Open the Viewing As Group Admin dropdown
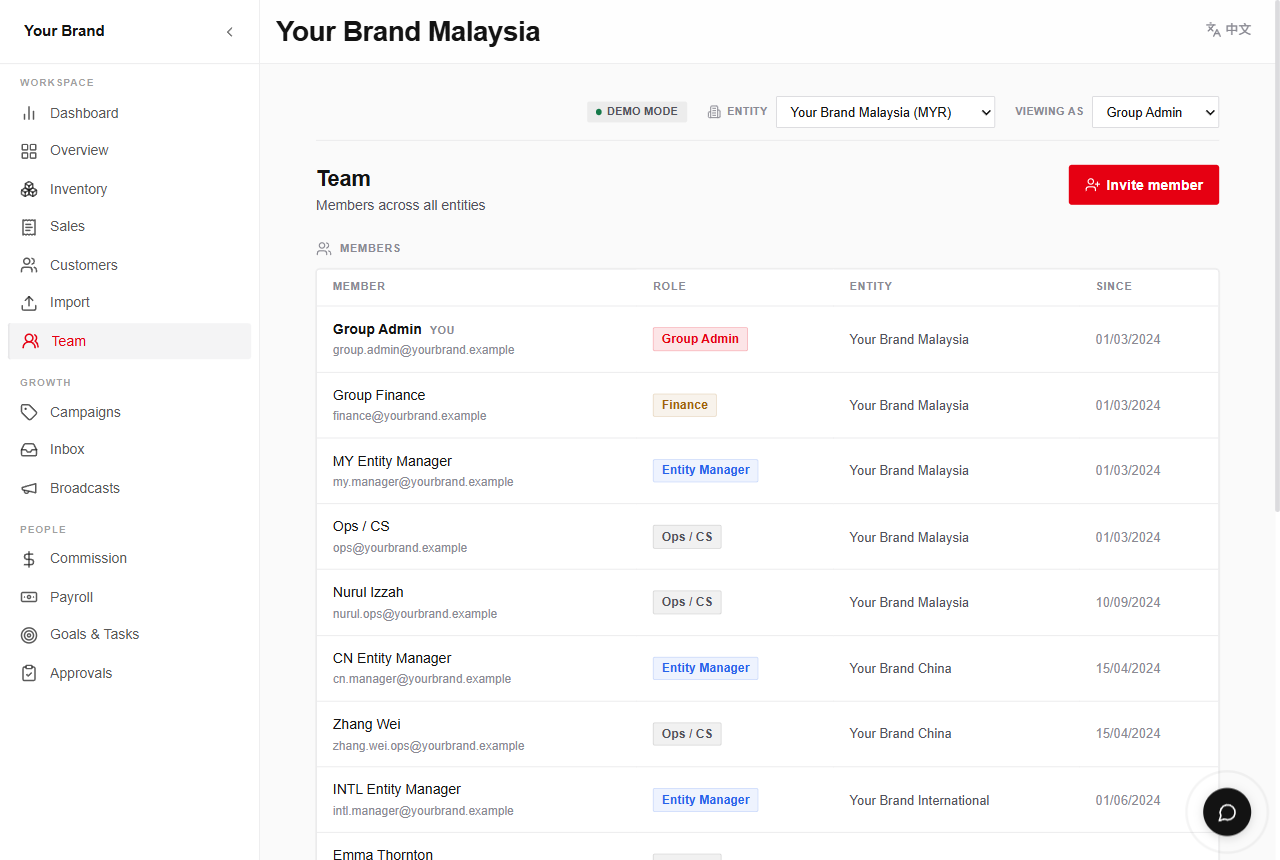This screenshot has width=1280, height=860. (x=1155, y=112)
